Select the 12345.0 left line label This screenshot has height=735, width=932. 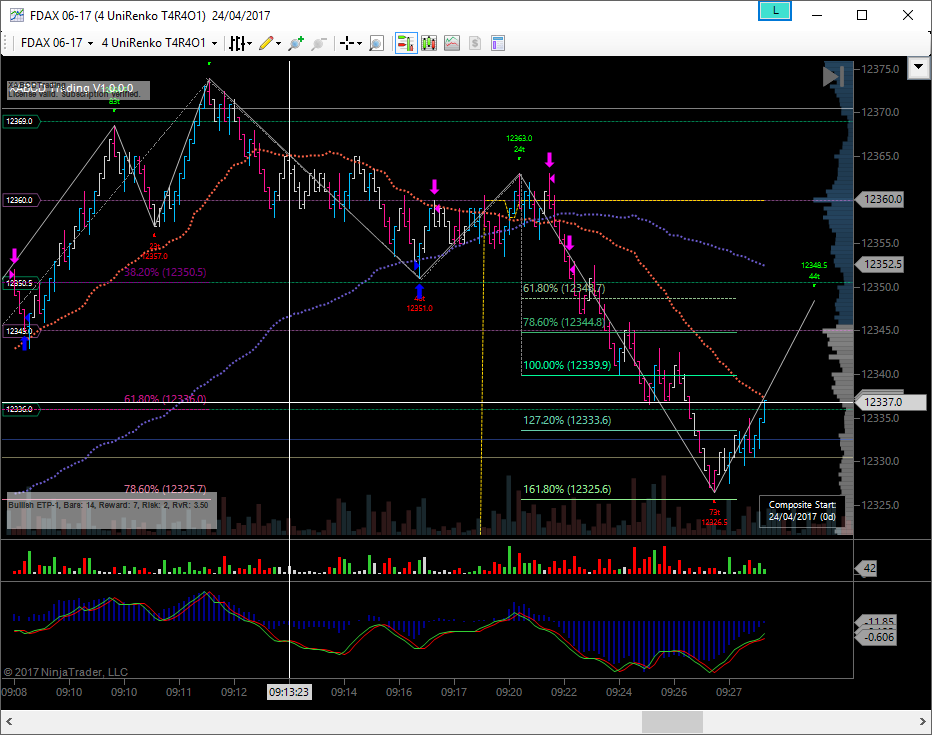tap(21, 331)
